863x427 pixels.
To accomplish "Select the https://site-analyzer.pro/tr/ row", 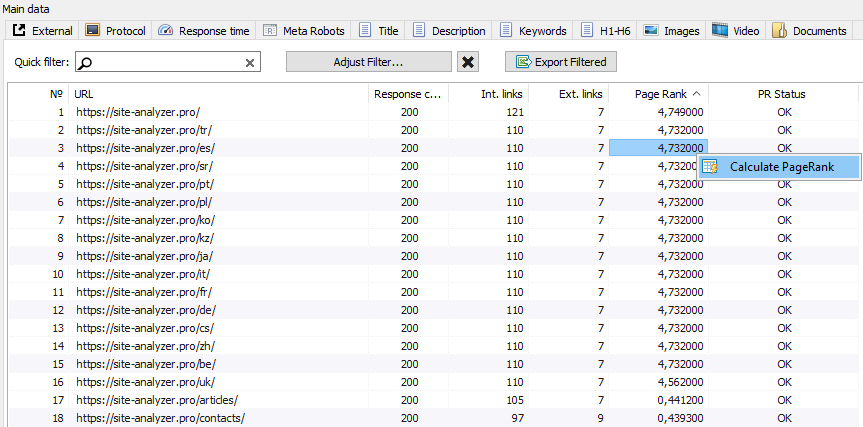I will 433,130.
